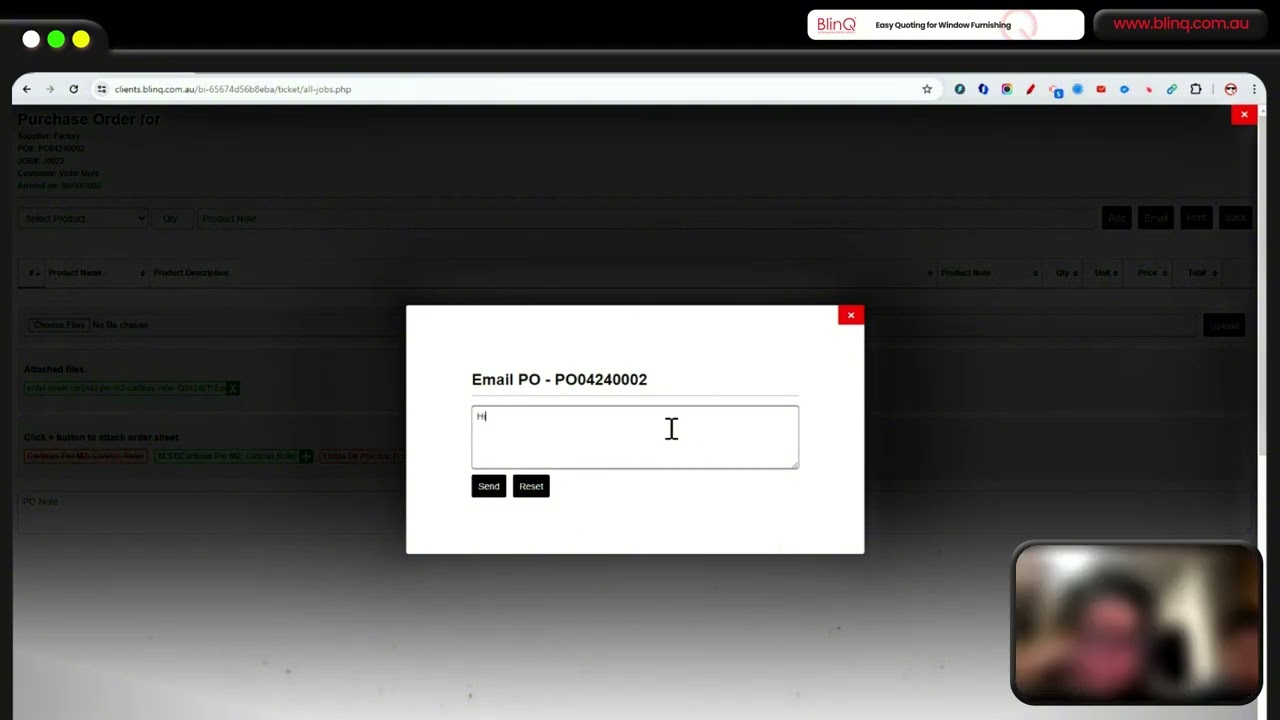Click the green window dot
The height and width of the screenshot is (720, 1280).
pyautogui.click(x=56, y=39)
